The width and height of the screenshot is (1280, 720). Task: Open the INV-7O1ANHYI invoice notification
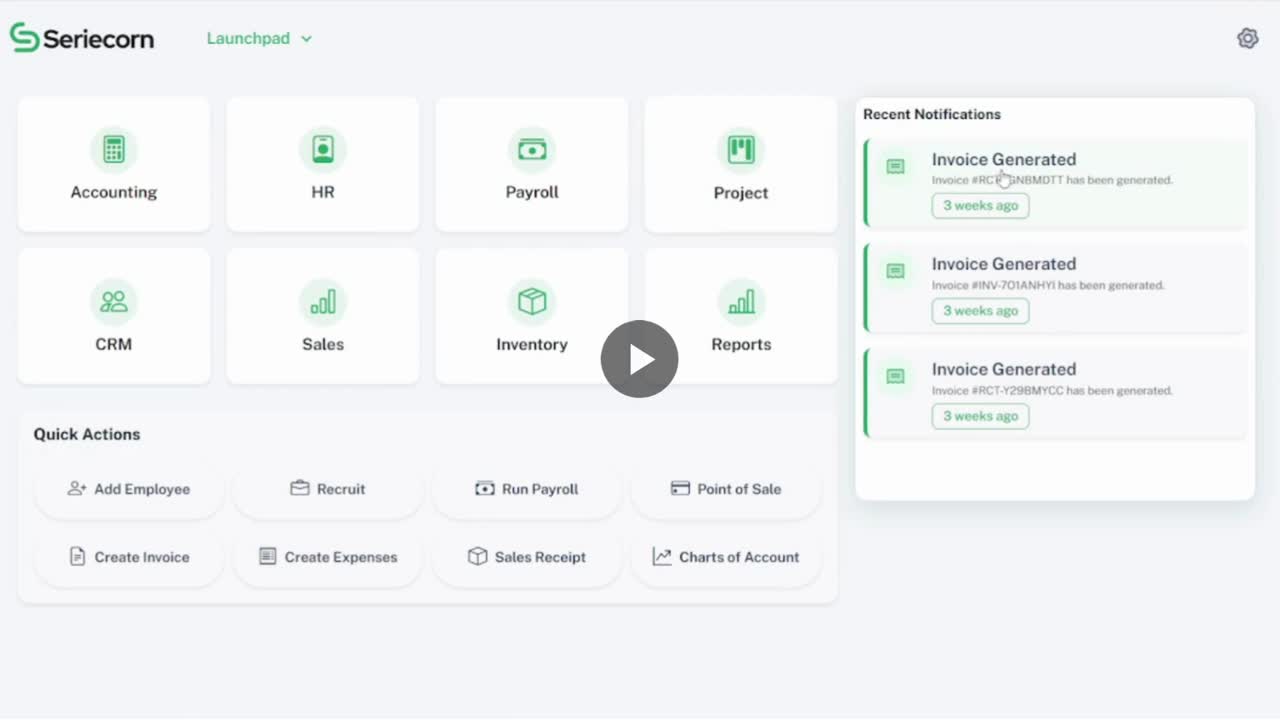[x=1055, y=287]
